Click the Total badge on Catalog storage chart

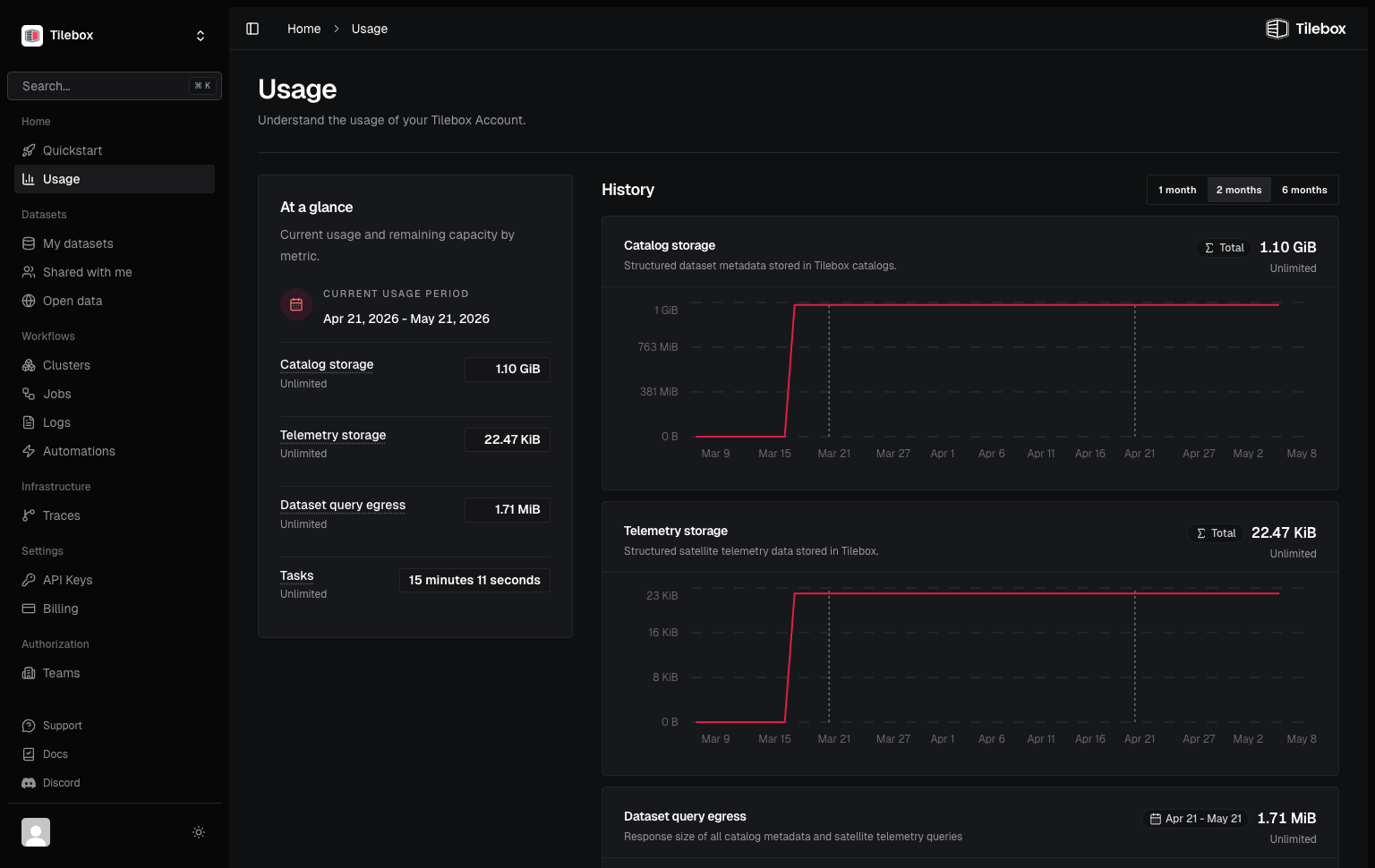coord(1224,248)
